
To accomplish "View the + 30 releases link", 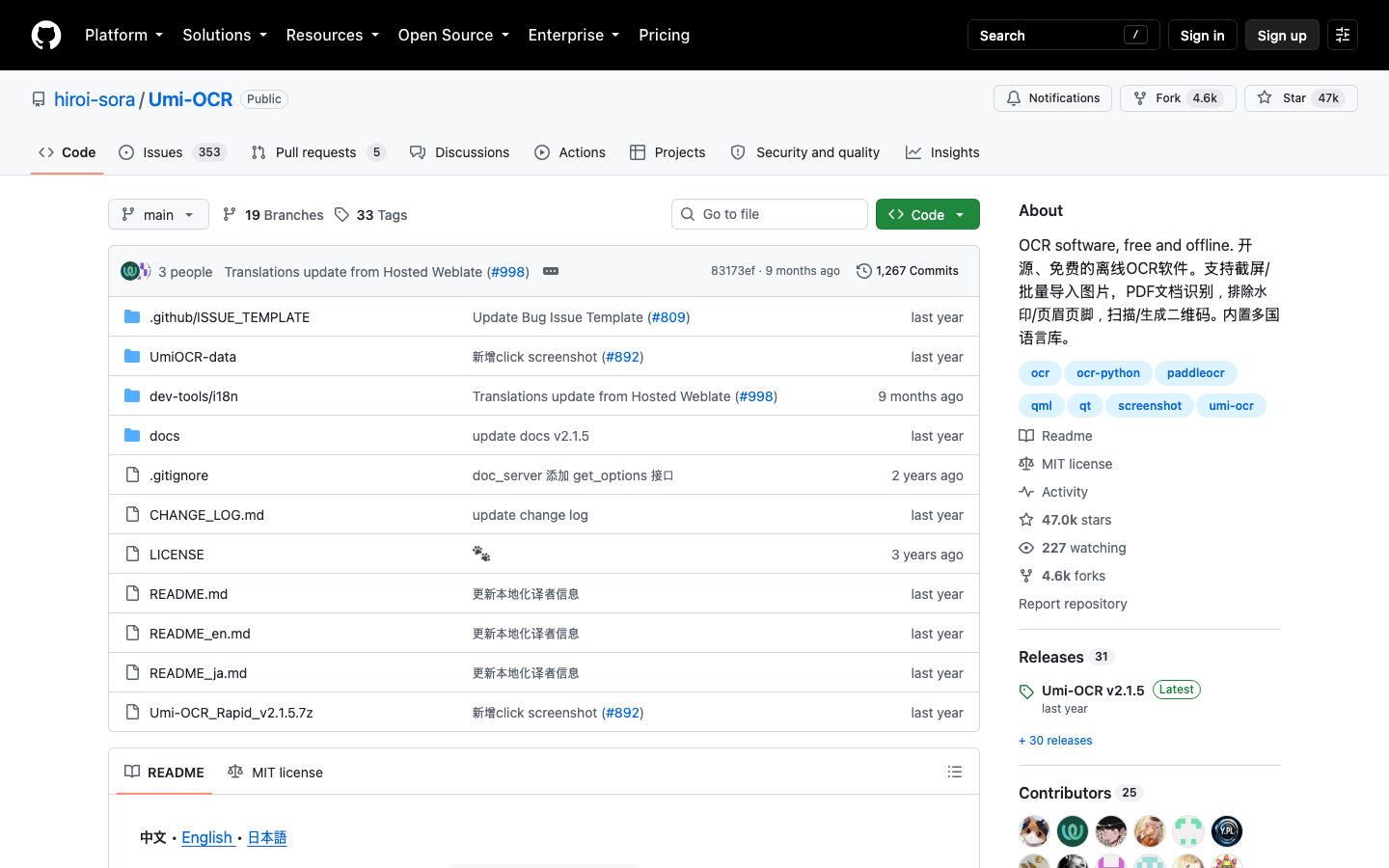I will [1055, 741].
